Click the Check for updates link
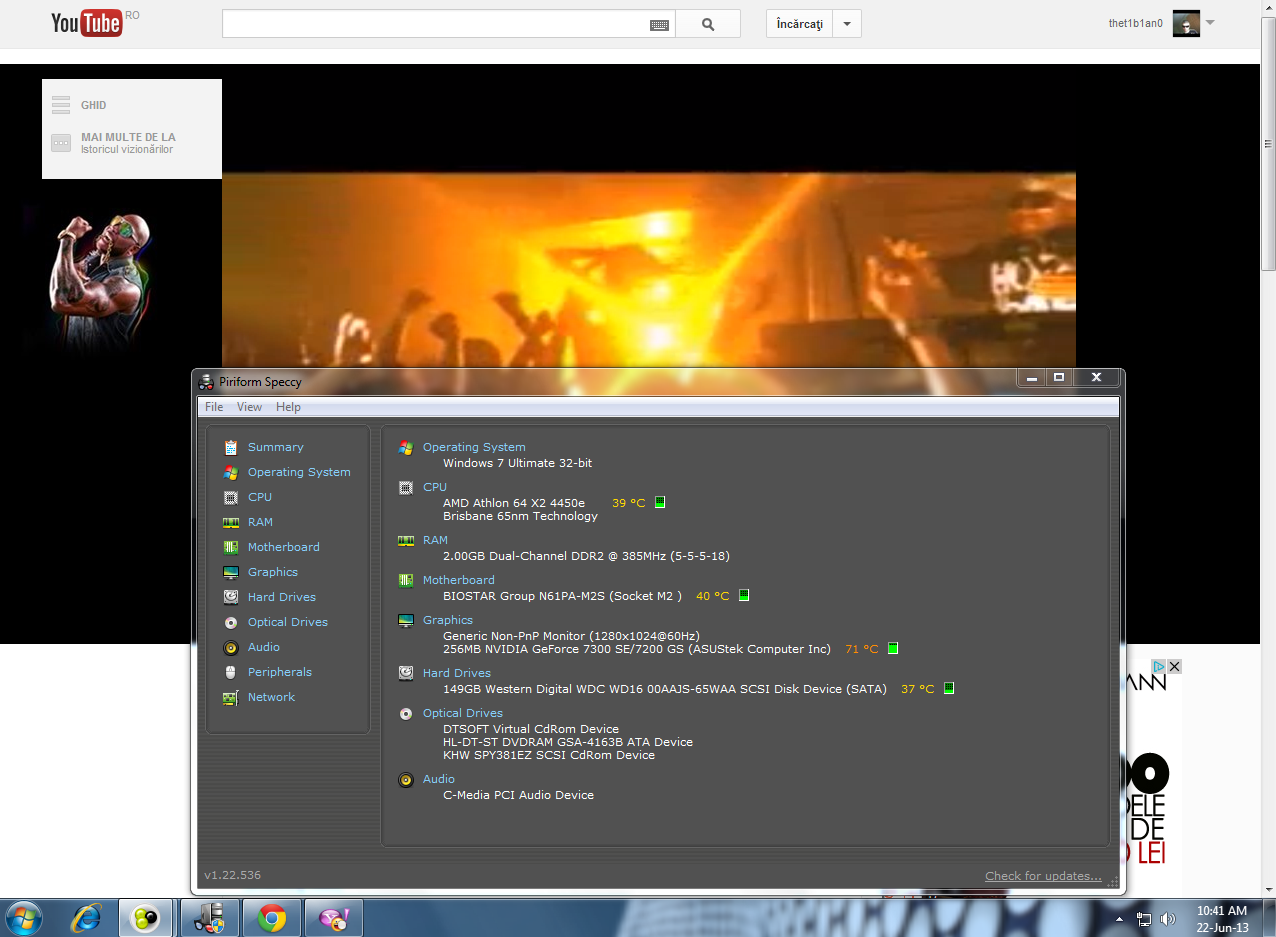This screenshot has width=1276, height=937. click(1043, 876)
